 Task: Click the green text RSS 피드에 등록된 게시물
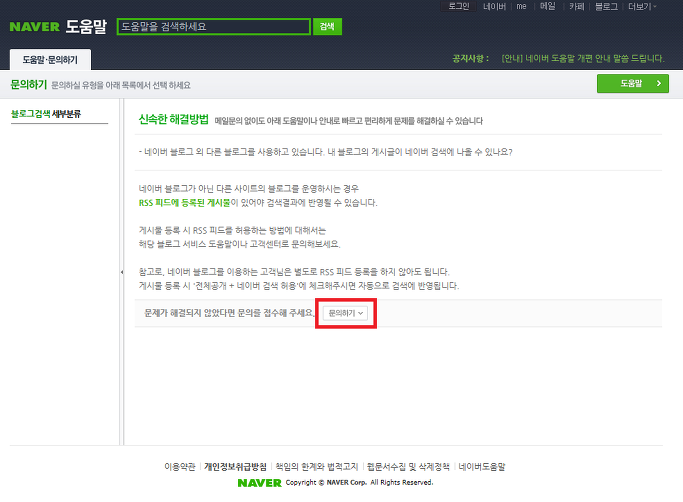(x=184, y=203)
